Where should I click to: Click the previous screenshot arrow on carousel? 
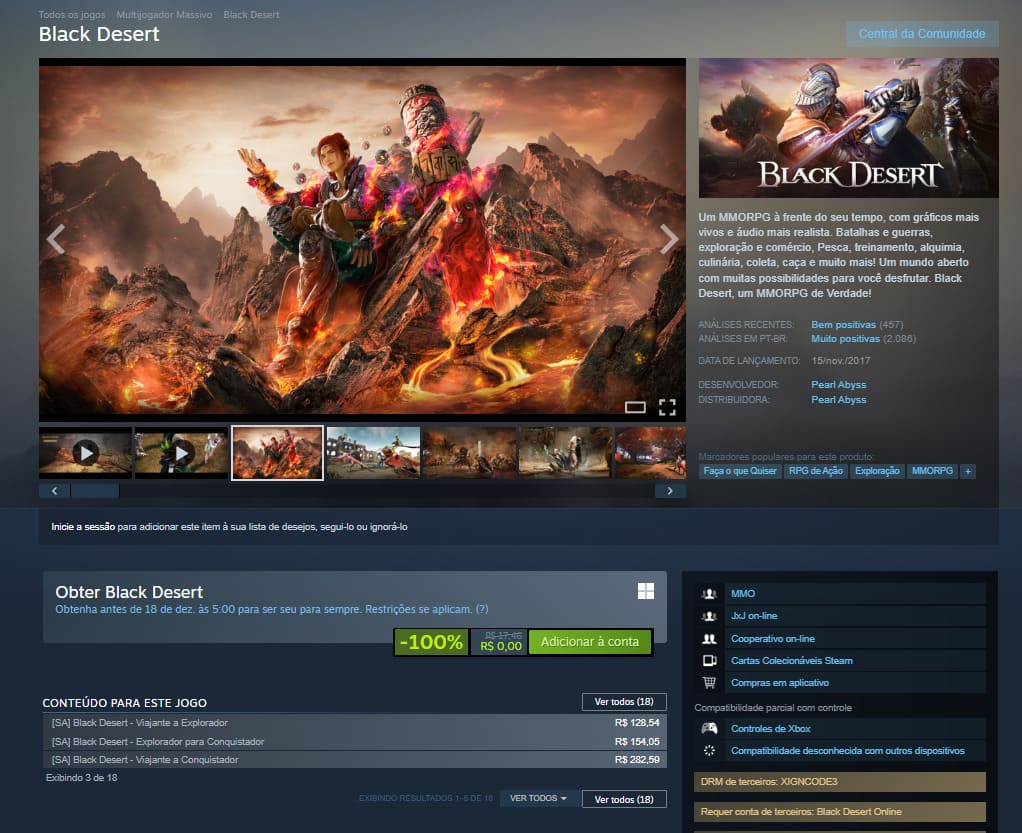(56, 239)
